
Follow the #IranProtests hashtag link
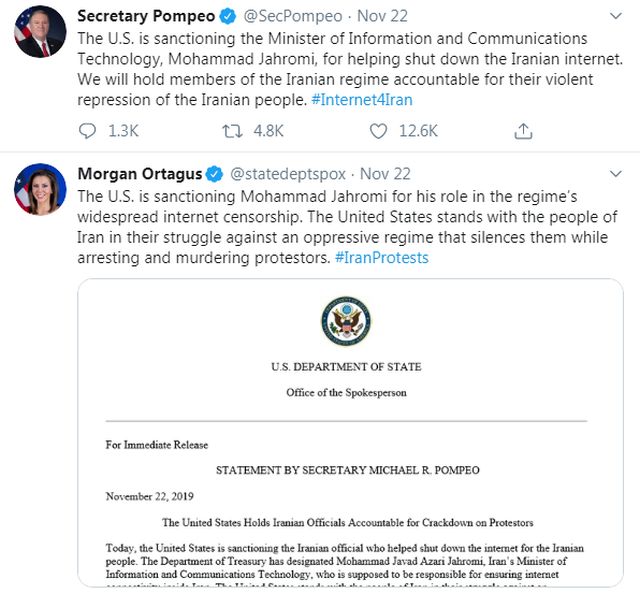tap(381, 257)
